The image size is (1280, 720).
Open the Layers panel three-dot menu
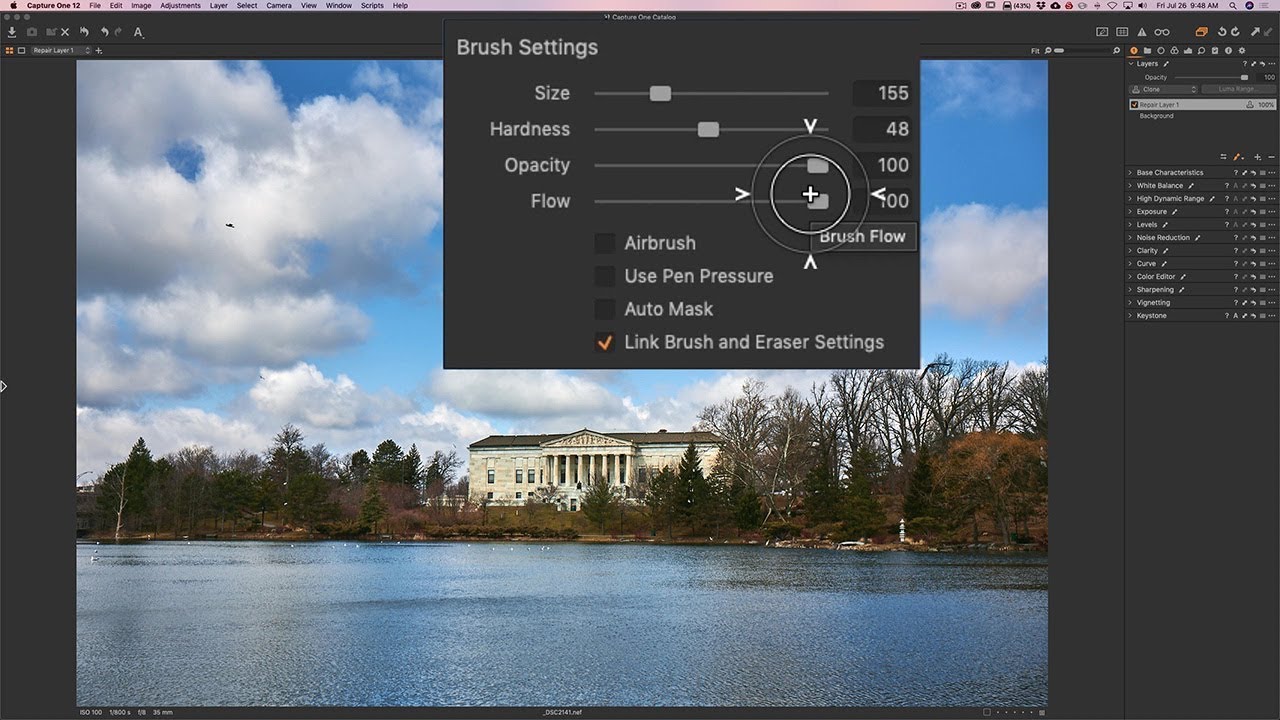1272,64
